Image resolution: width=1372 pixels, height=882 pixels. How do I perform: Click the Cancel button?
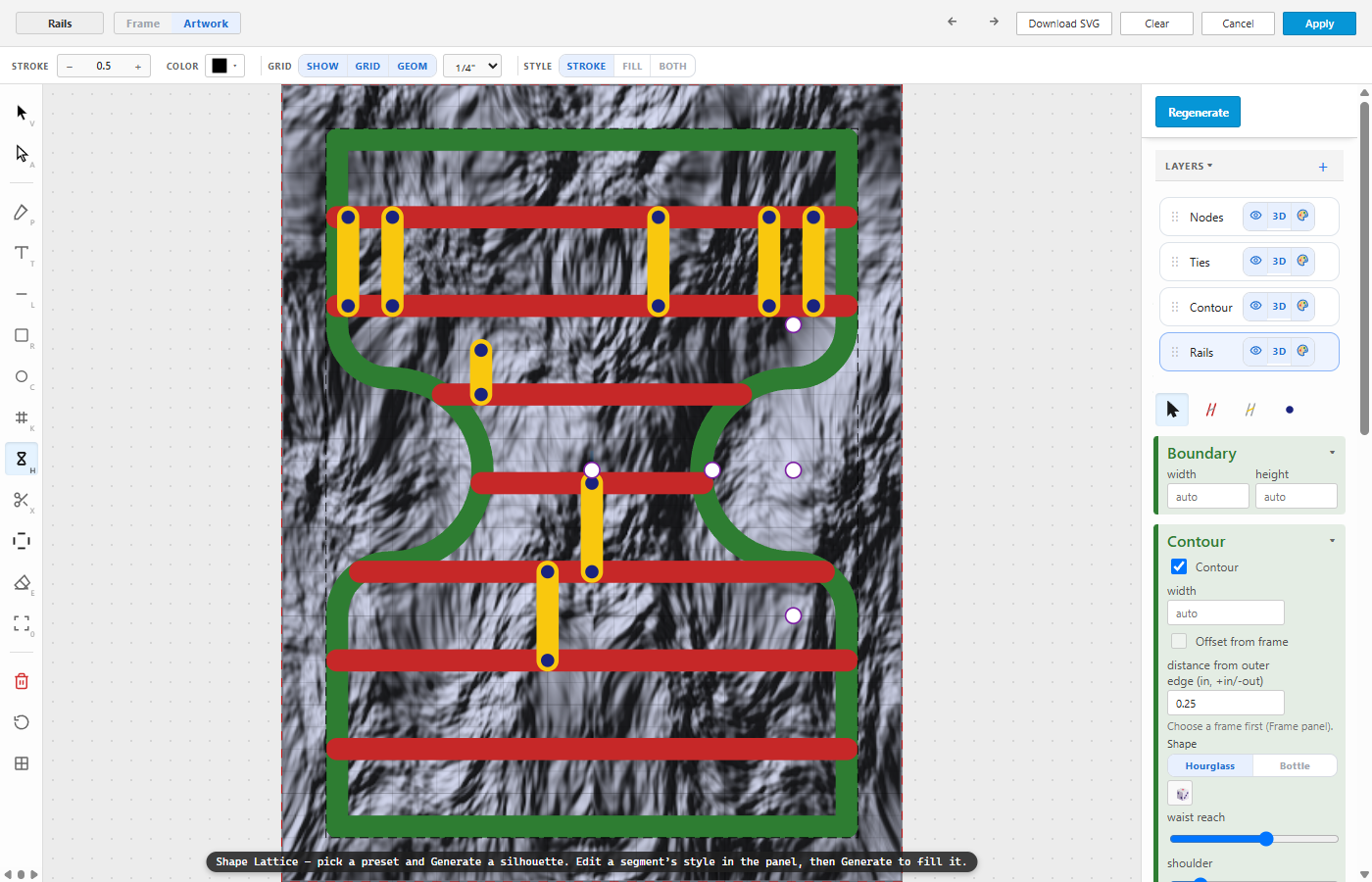point(1238,24)
